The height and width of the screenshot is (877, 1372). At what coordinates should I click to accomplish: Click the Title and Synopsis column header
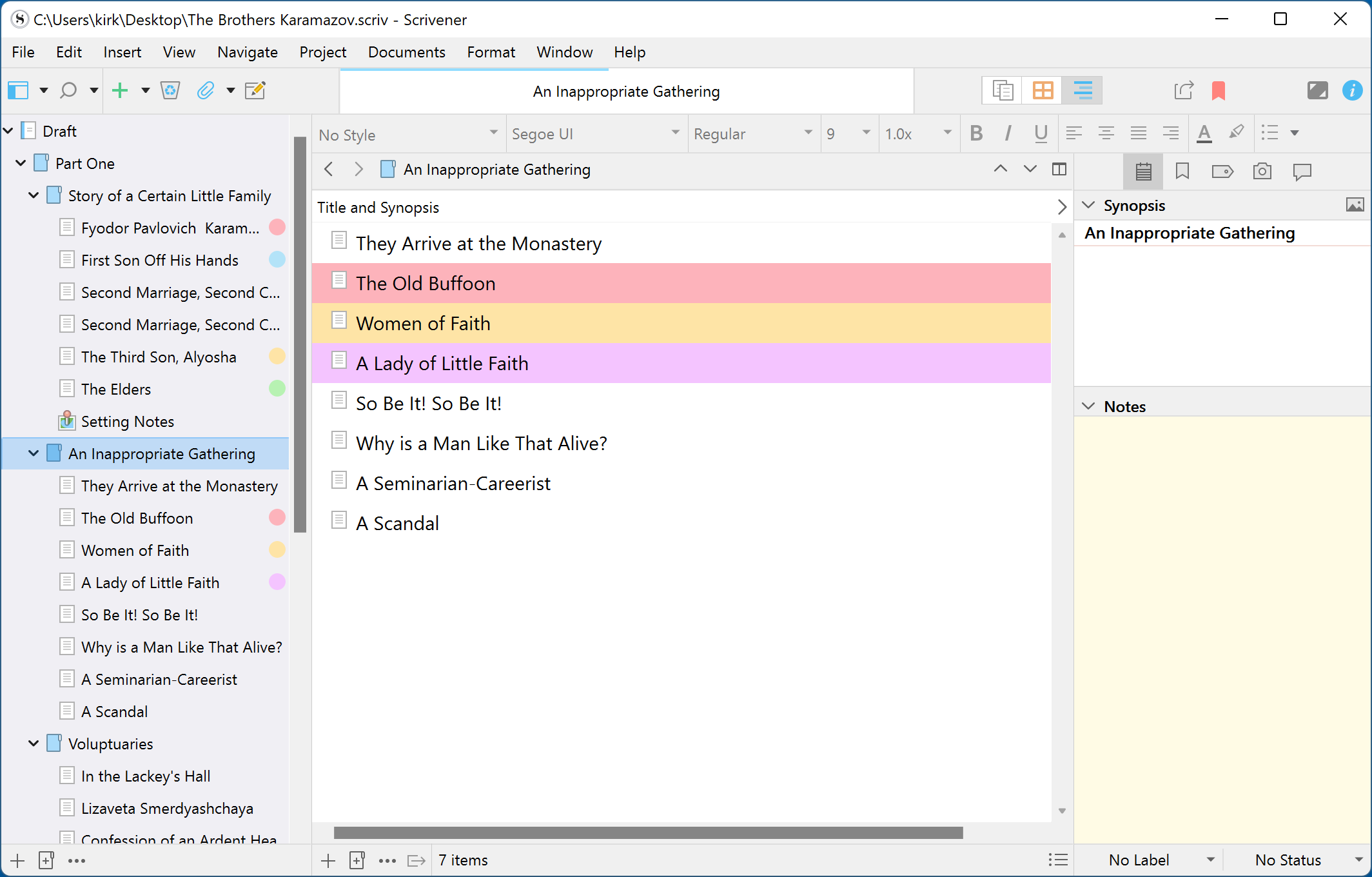click(x=378, y=207)
